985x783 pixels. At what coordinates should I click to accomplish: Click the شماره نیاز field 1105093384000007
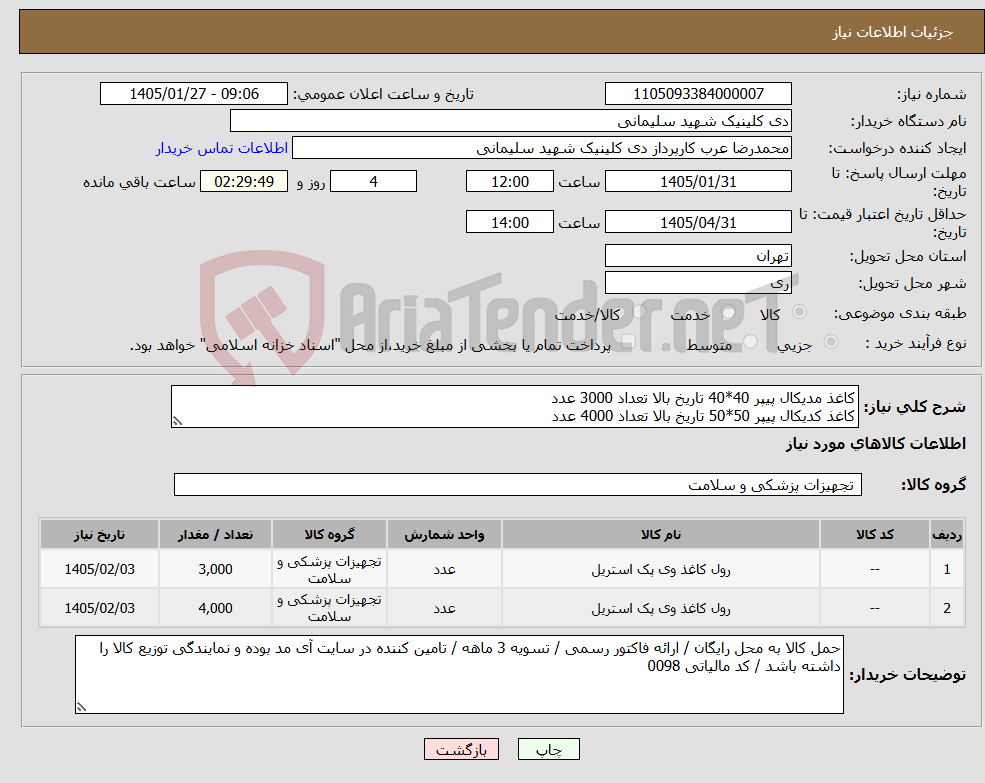pyautogui.click(x=698, y=94)
